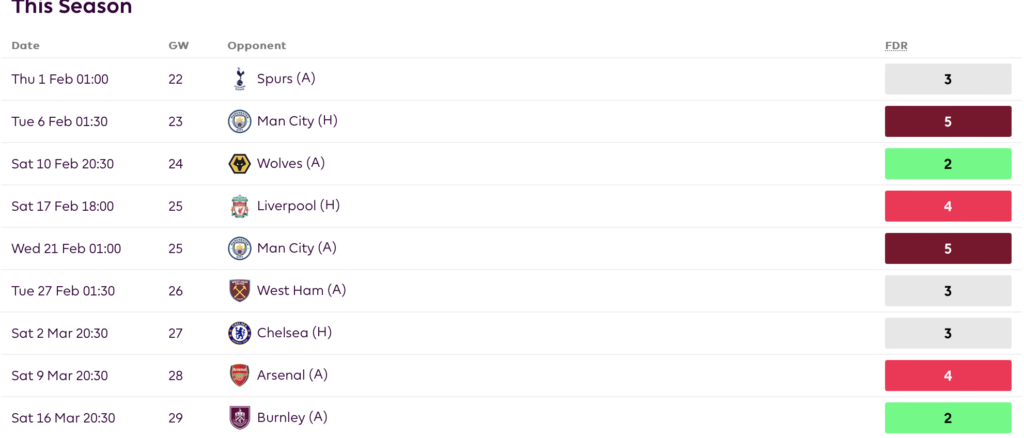This screenshot has height=438, width=1024.
Task: Click the FDR column header
Action: click(896, 46)
